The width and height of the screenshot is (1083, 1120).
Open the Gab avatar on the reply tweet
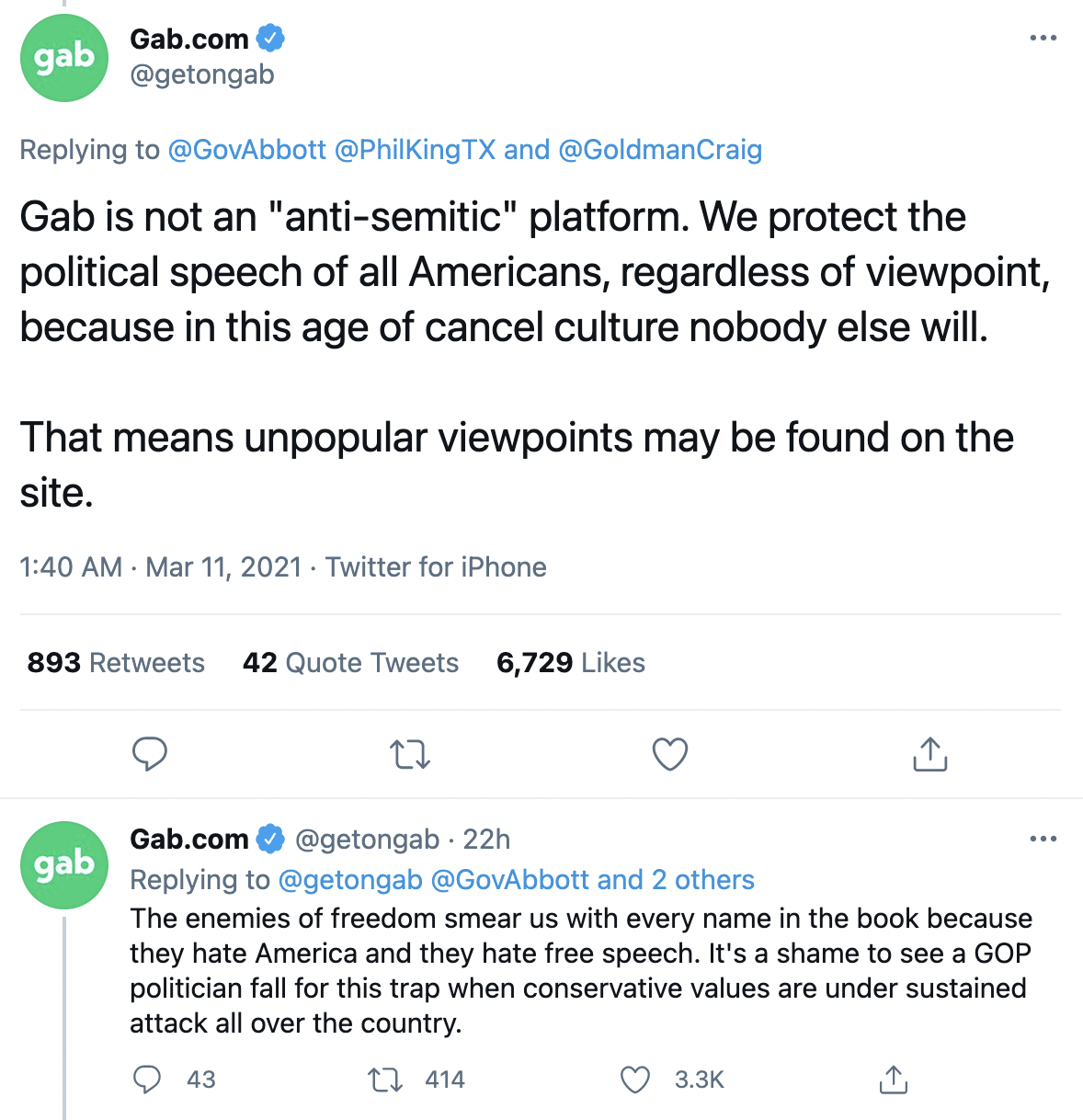click(64, 864)
